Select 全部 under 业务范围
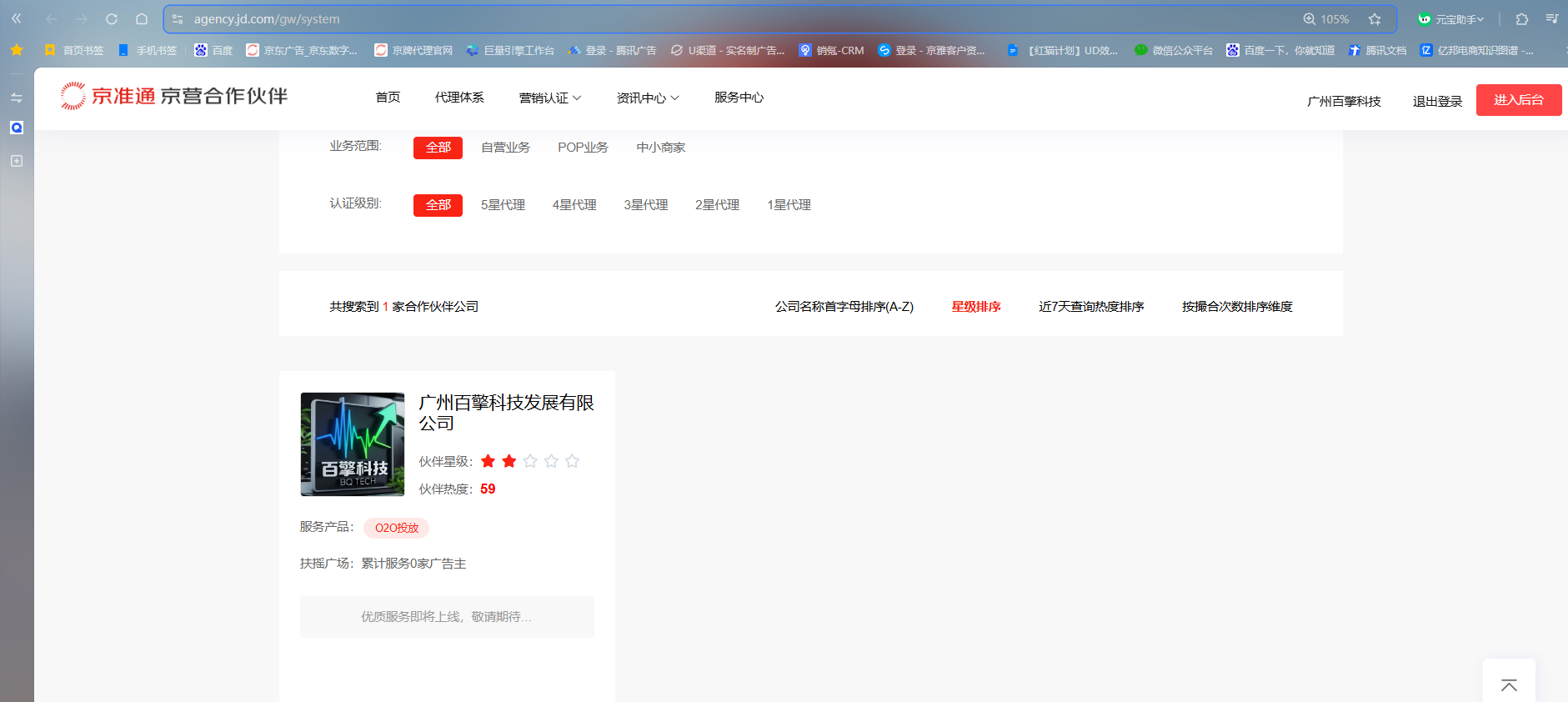1568x702 pixels. click(x=438, y=148)
